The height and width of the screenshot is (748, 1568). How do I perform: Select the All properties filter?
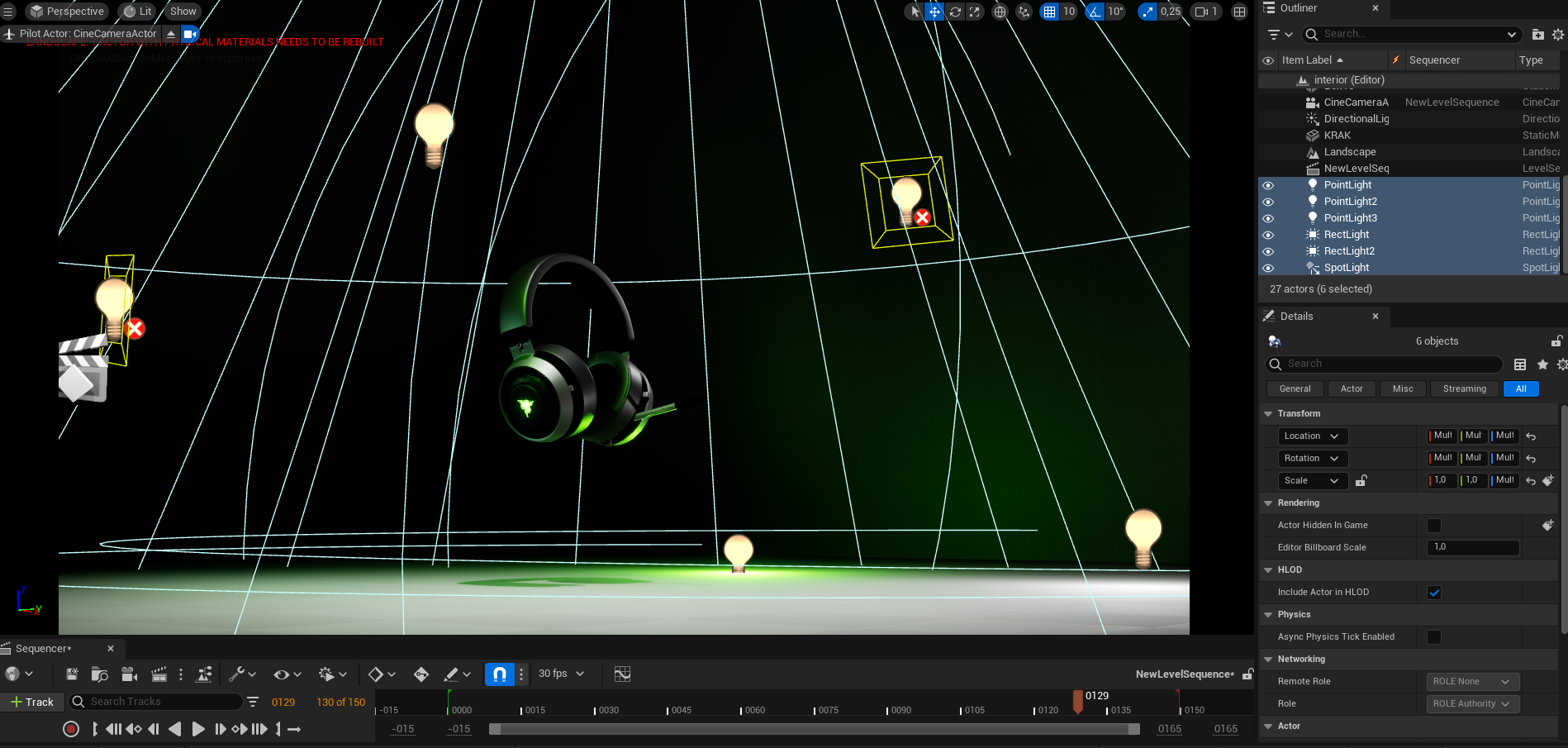pos(1521,388)
